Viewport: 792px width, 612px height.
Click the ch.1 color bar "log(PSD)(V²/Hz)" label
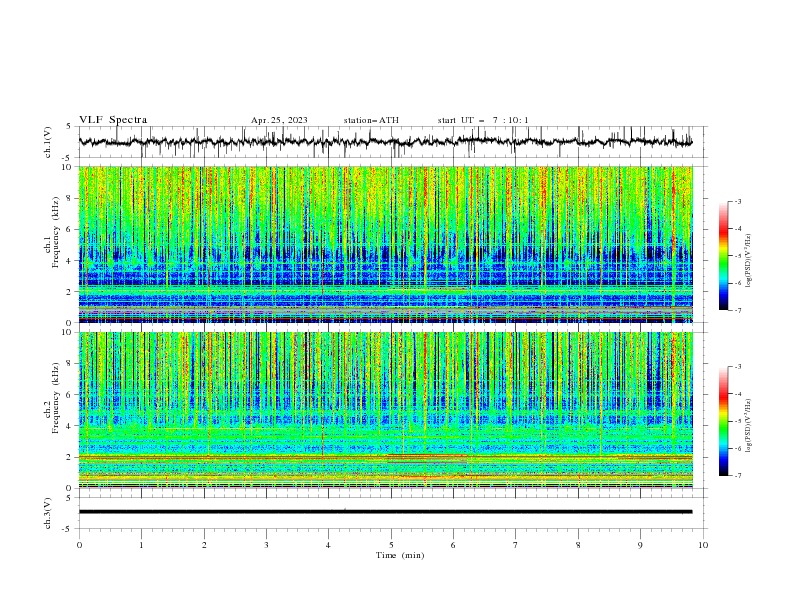(x=750, y=261)
